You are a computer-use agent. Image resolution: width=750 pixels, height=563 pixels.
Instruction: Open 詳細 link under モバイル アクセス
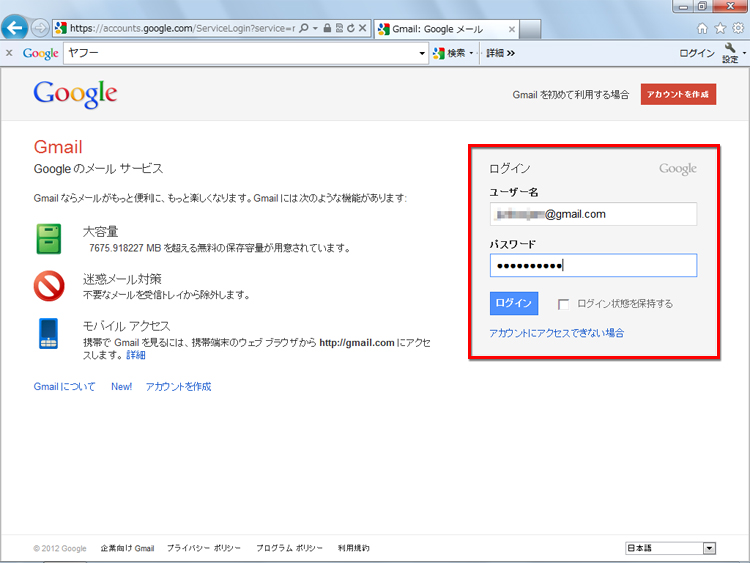(x=136, y=355)
